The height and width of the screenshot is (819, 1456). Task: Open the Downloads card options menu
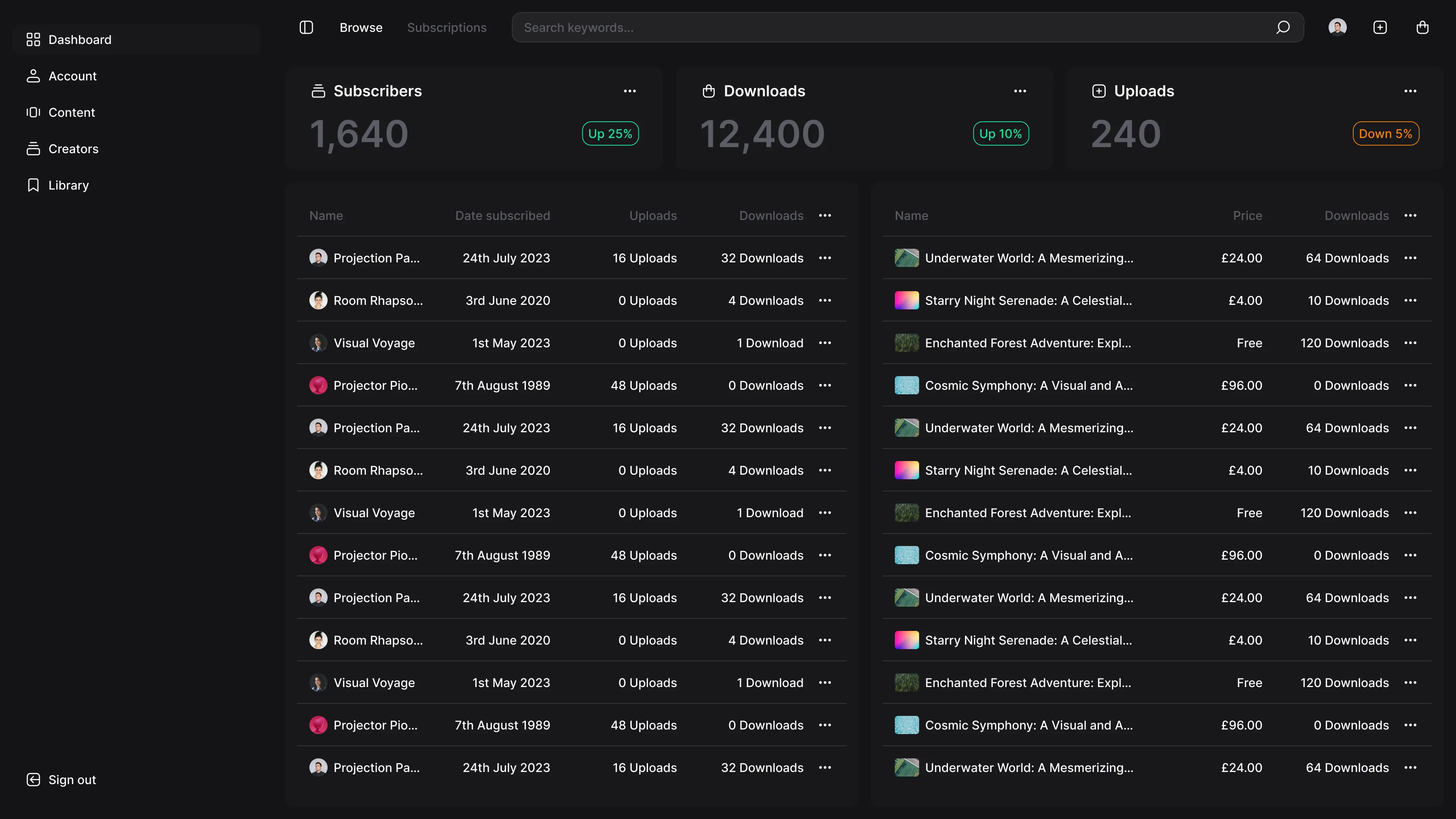click(x=1020, y=91)
